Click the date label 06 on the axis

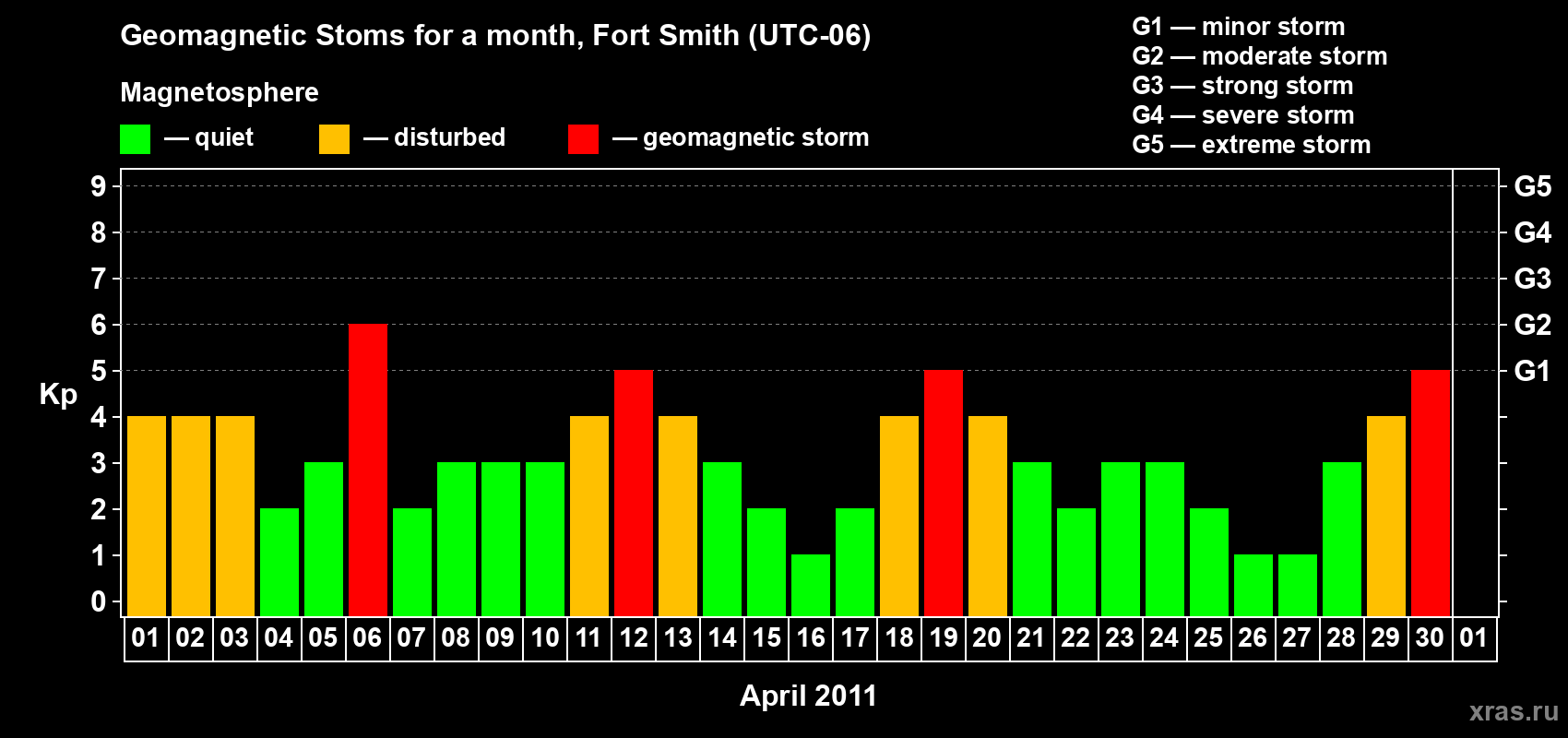(x=367, y=638)
